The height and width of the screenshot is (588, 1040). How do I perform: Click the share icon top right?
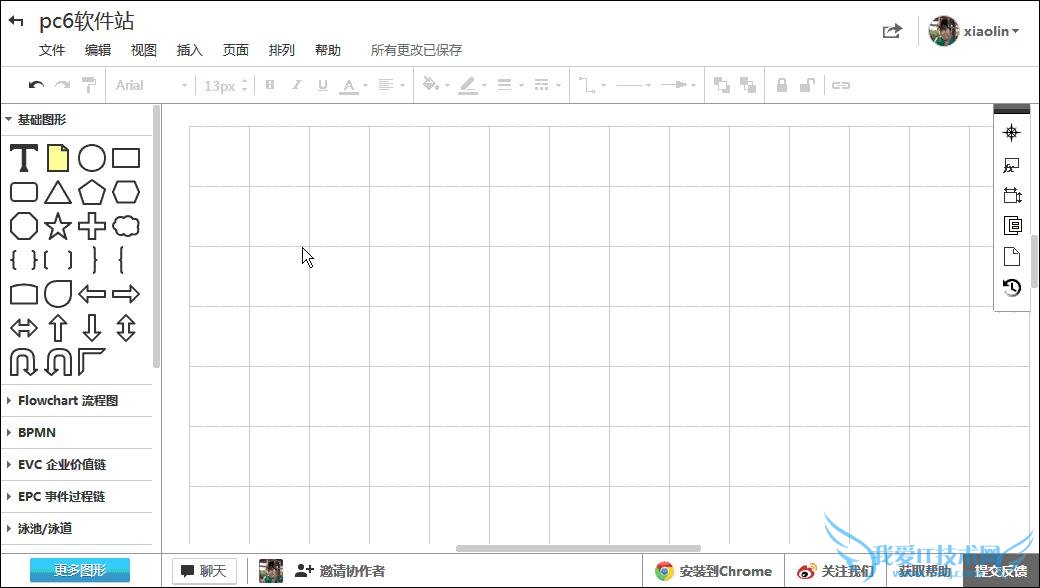pos(892,31)
